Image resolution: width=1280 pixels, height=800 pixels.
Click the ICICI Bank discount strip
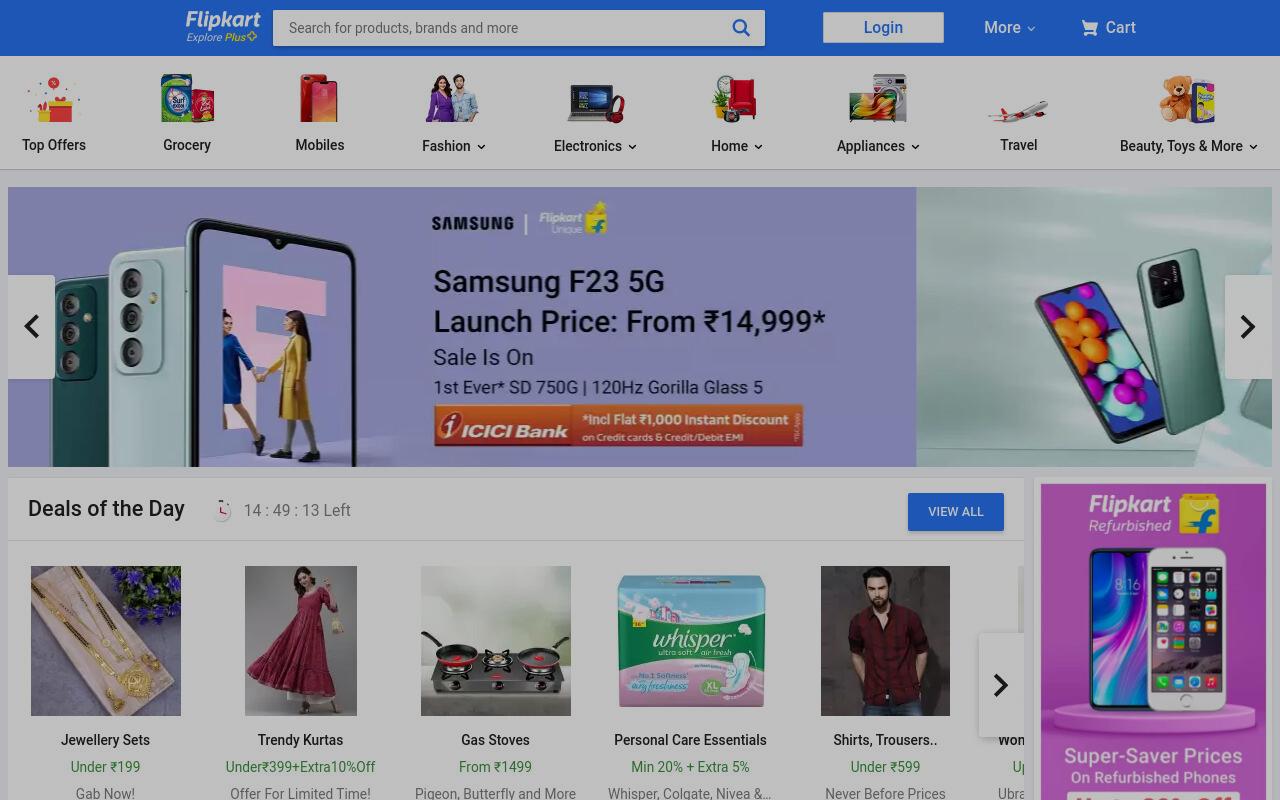click(618, 426)
